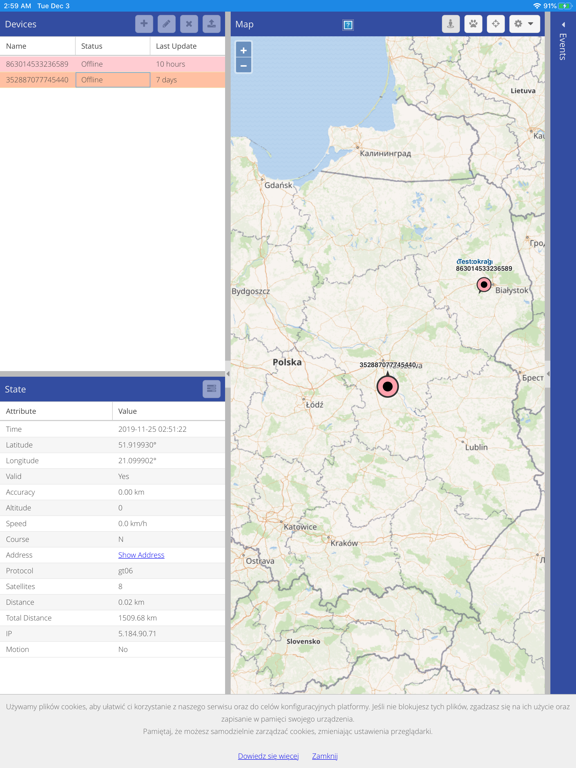Screen dimensions: 576x768
Task: Click the Longitude value 21.099902°
Action: [137, 460]
